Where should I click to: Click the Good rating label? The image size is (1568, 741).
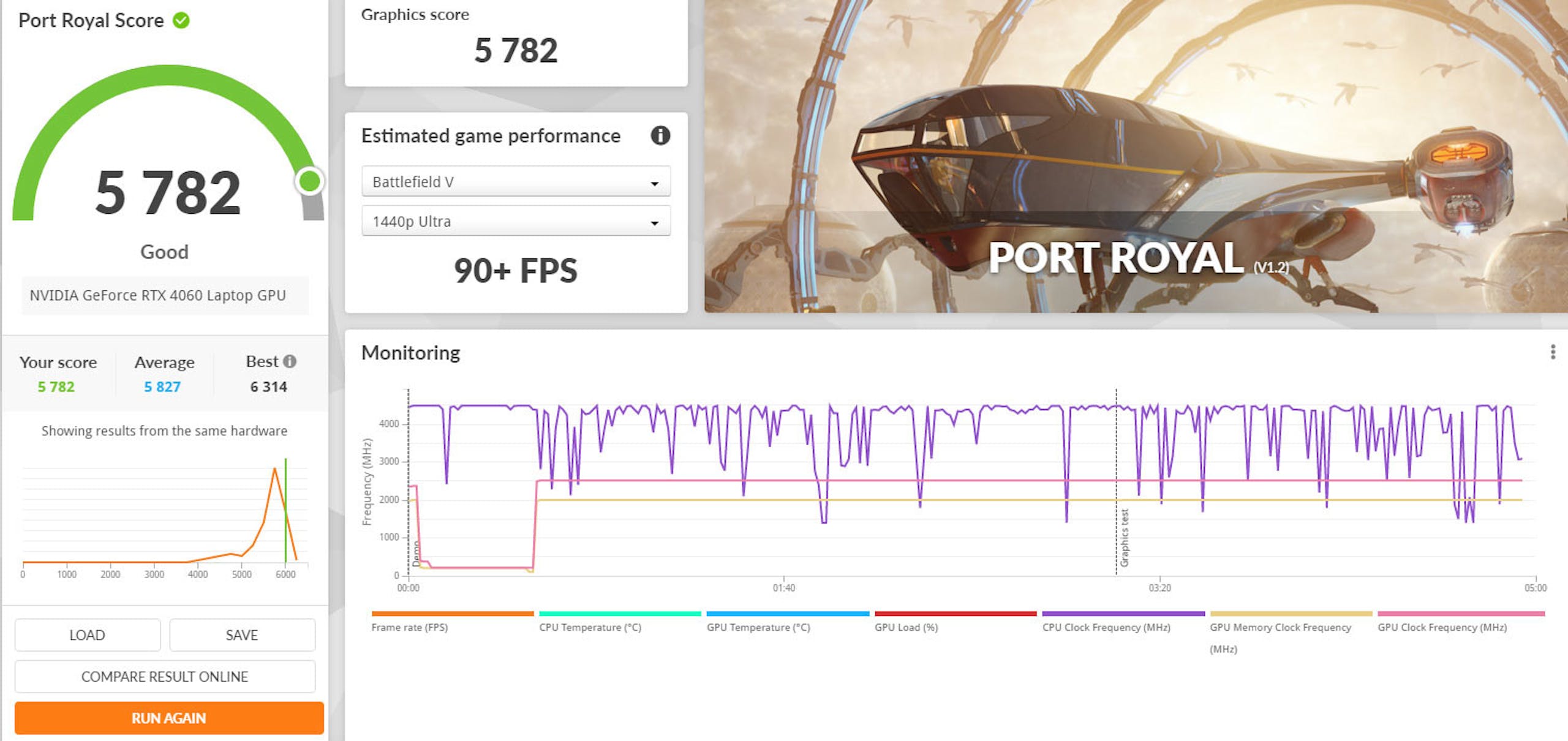(x=164, y=252)
